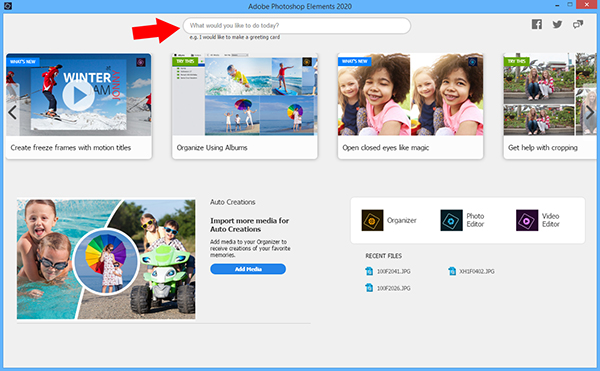The width and height of the screenshot is (600, 371).
Task: Click file icon beside XH1F0402.JPG
Action: (452, 271)
